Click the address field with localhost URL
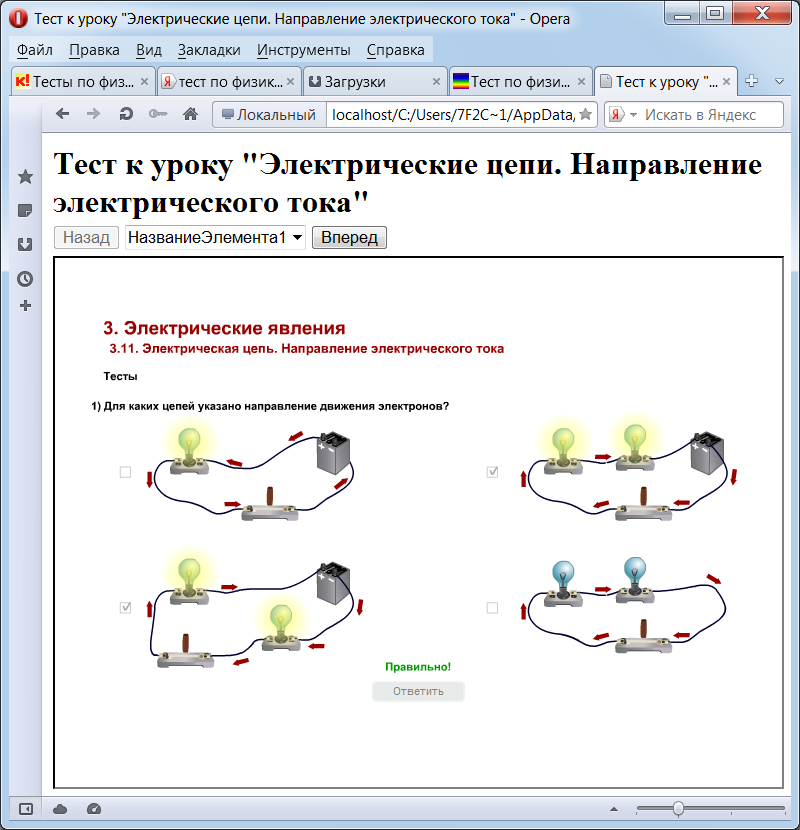This screenshot has width=800, height=830. coord(453,114)
